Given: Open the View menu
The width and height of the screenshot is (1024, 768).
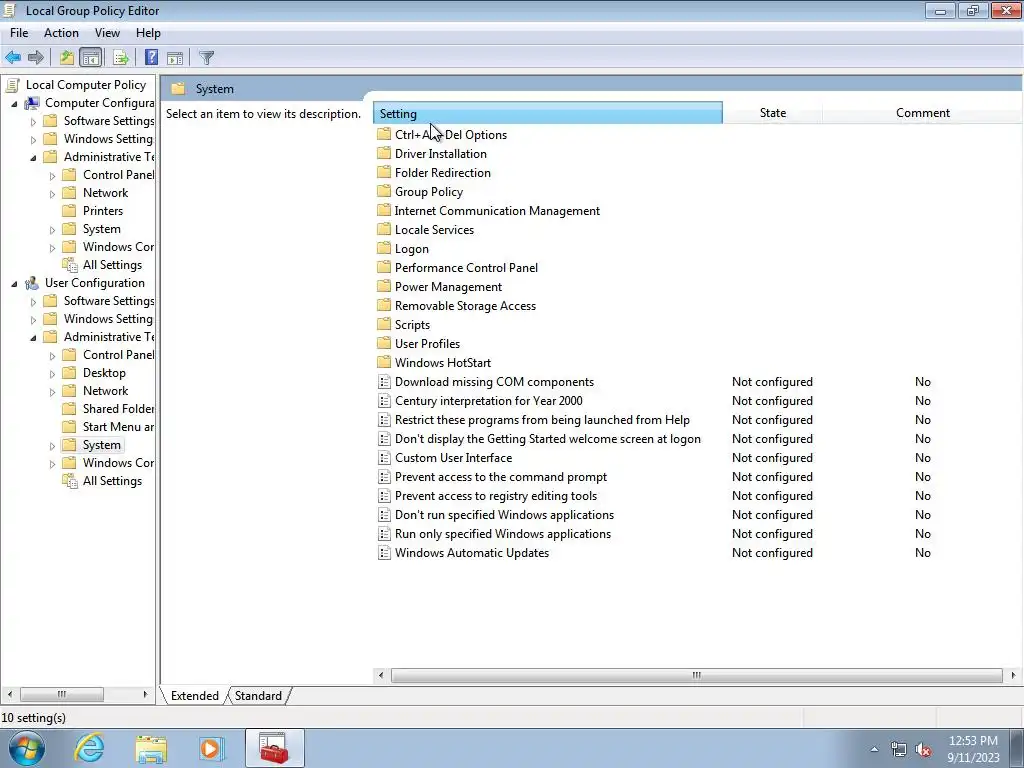Looking at the screenshot, I should point(107,33).
